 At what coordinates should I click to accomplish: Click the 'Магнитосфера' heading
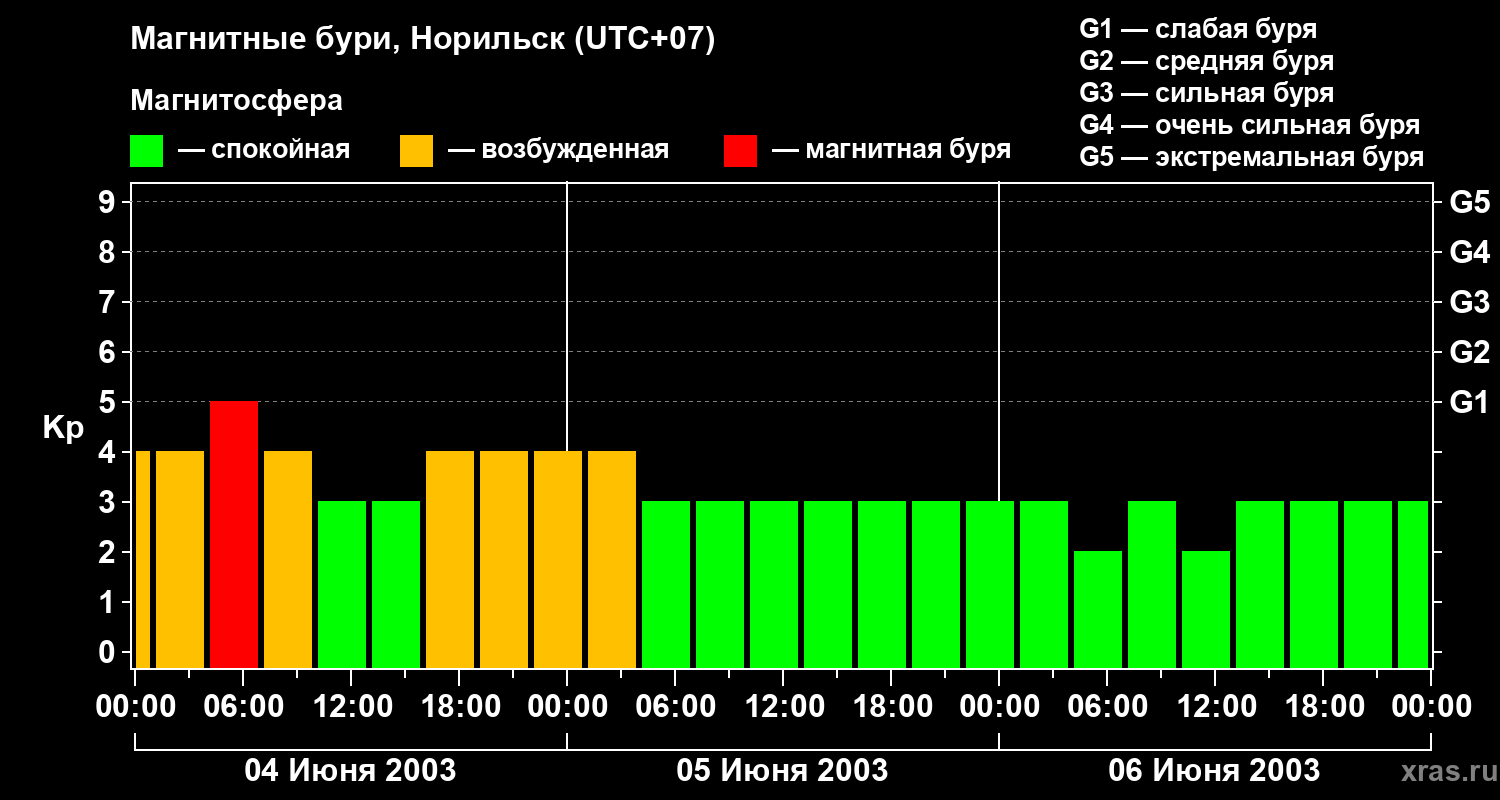236,101
